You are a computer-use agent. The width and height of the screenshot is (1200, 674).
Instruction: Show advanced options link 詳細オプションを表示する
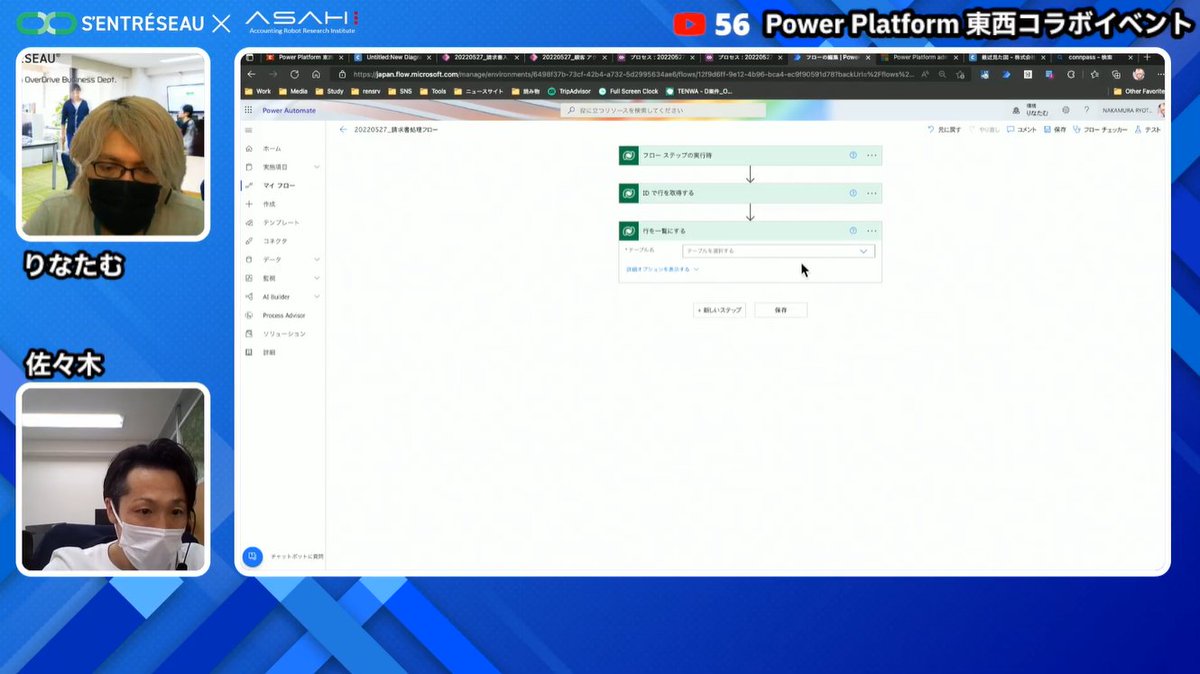point(662,269)
